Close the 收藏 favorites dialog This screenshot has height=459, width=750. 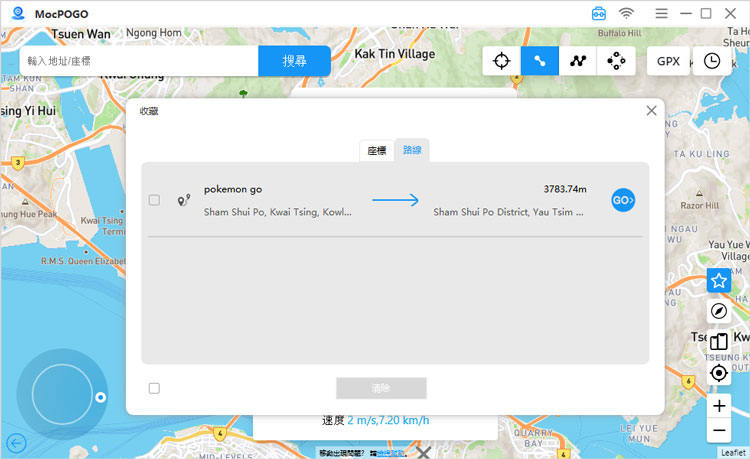click(651, 110)
